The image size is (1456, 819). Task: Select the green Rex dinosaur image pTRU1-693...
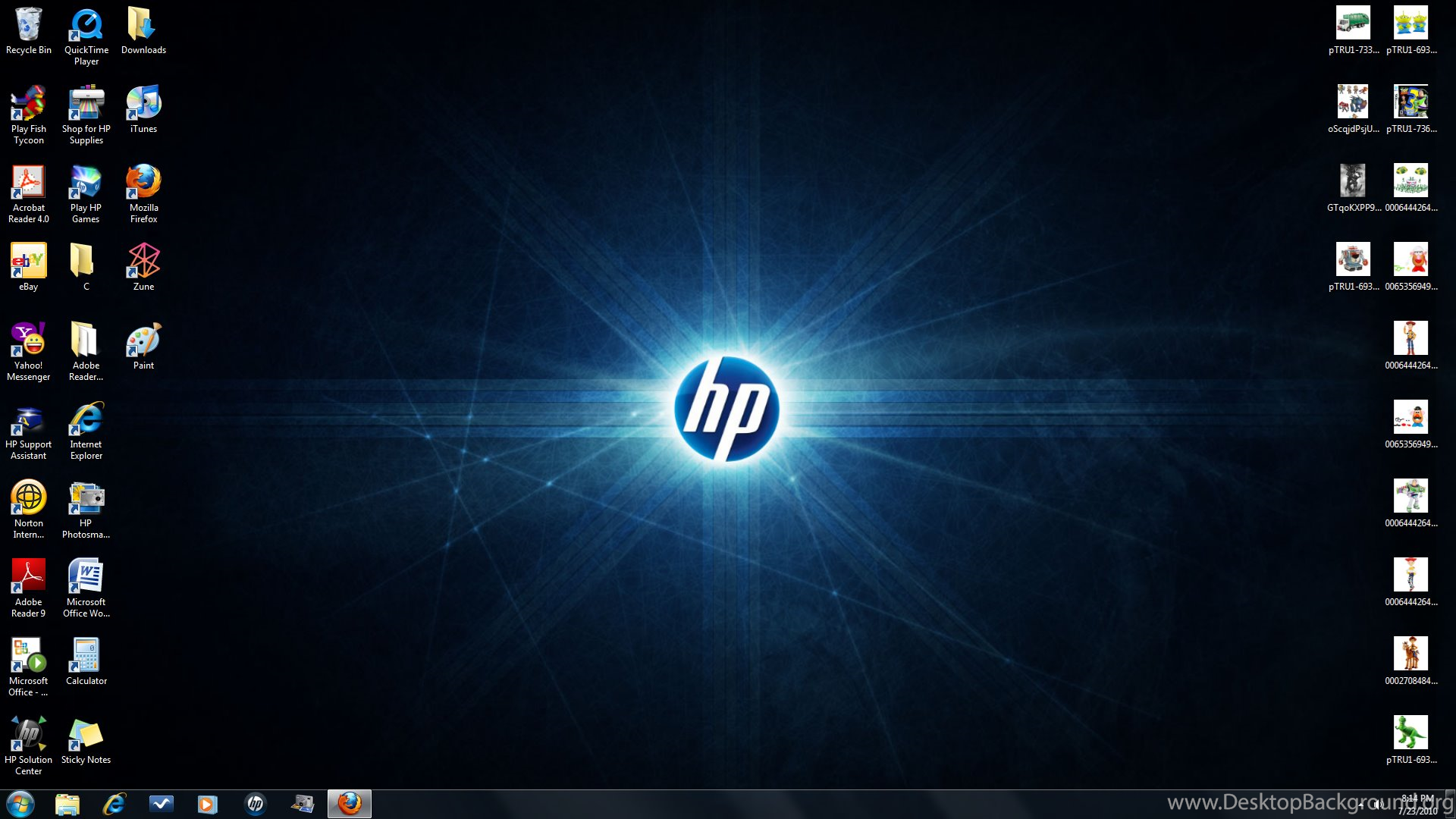coord(1410,740)
